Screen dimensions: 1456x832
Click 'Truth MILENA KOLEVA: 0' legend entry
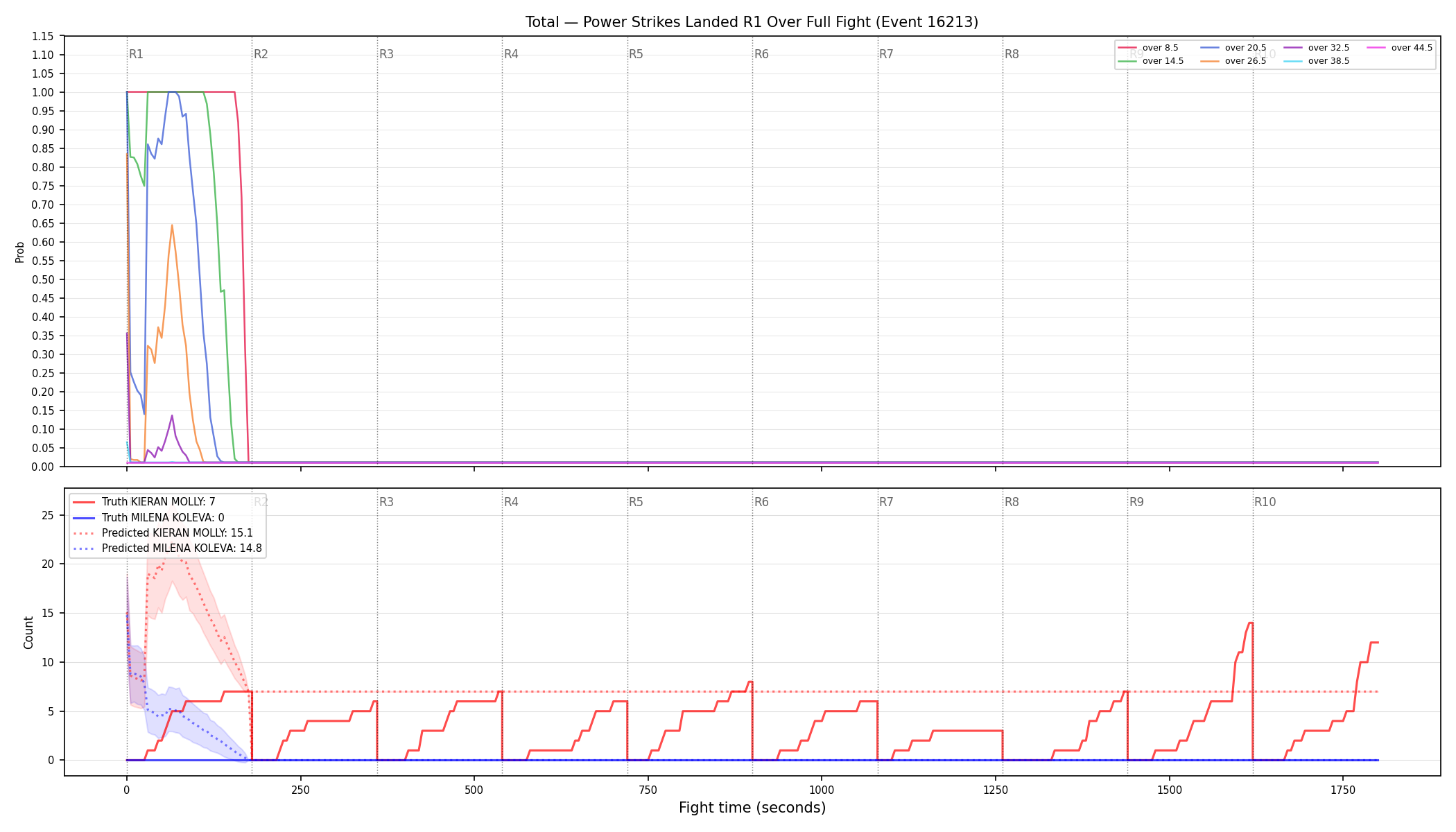click(x=148, y=517)
